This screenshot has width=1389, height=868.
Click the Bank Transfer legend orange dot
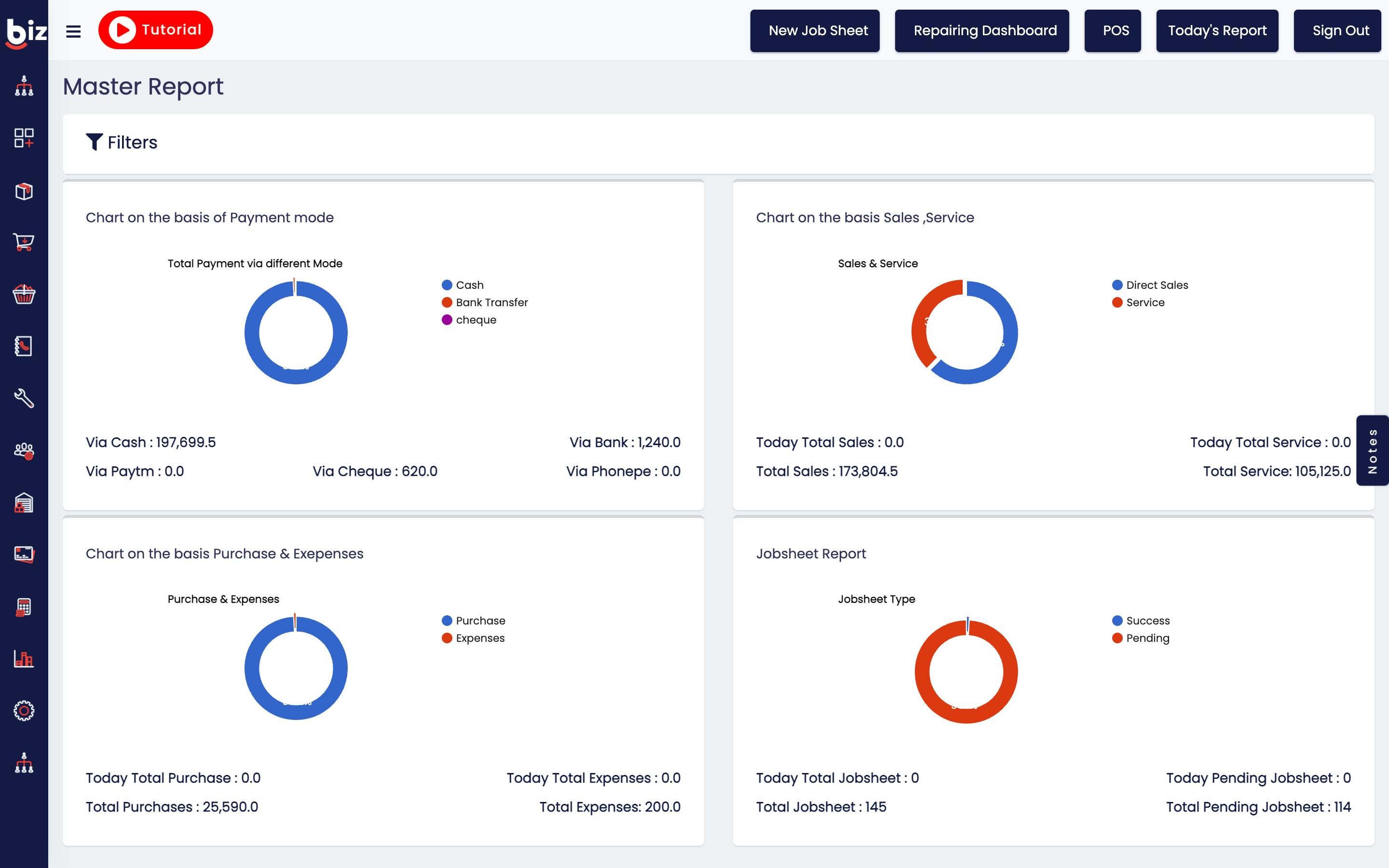[447, 302]
